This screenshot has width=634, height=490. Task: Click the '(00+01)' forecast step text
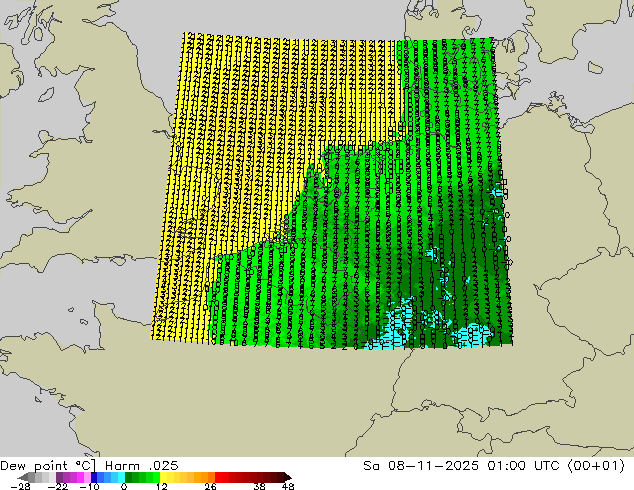pyautogui.click(x=596, y=466)
